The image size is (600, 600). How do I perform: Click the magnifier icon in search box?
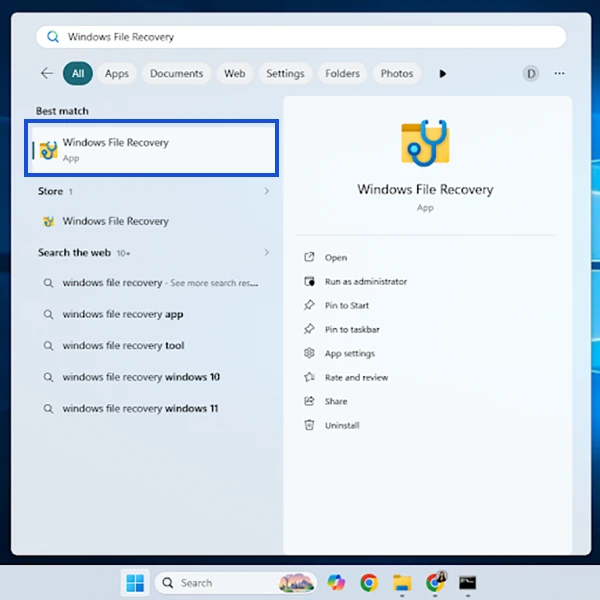53,37
